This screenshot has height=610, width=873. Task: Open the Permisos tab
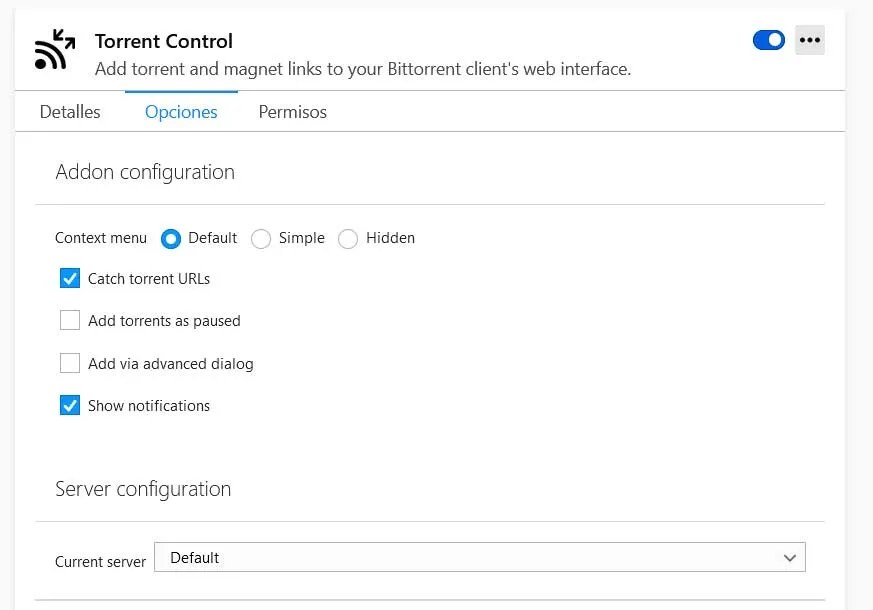pos(292,112)
